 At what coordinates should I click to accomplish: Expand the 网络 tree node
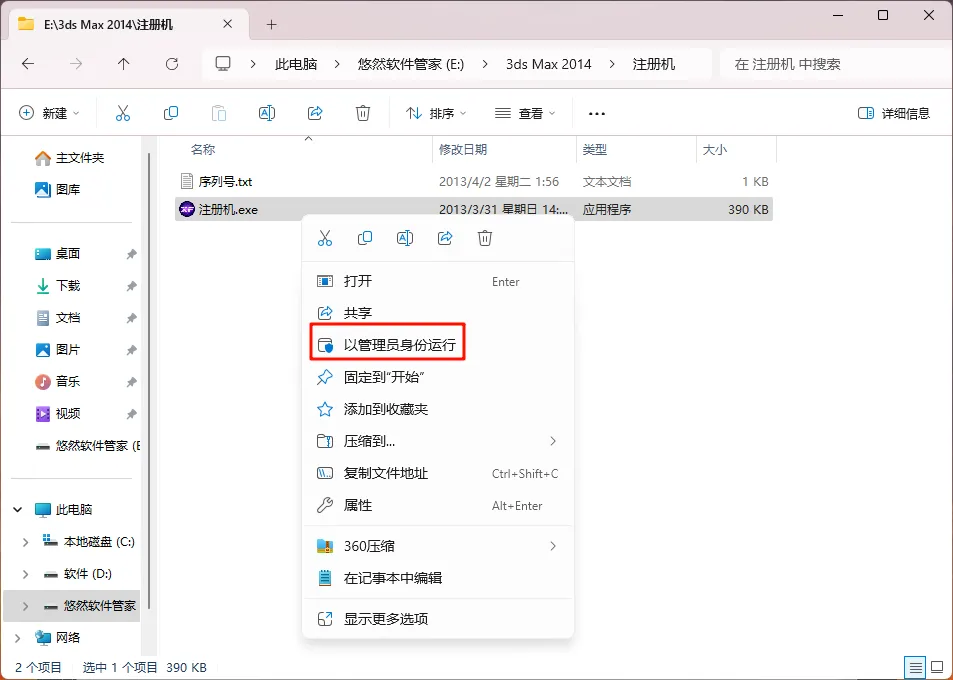[18, 637]
